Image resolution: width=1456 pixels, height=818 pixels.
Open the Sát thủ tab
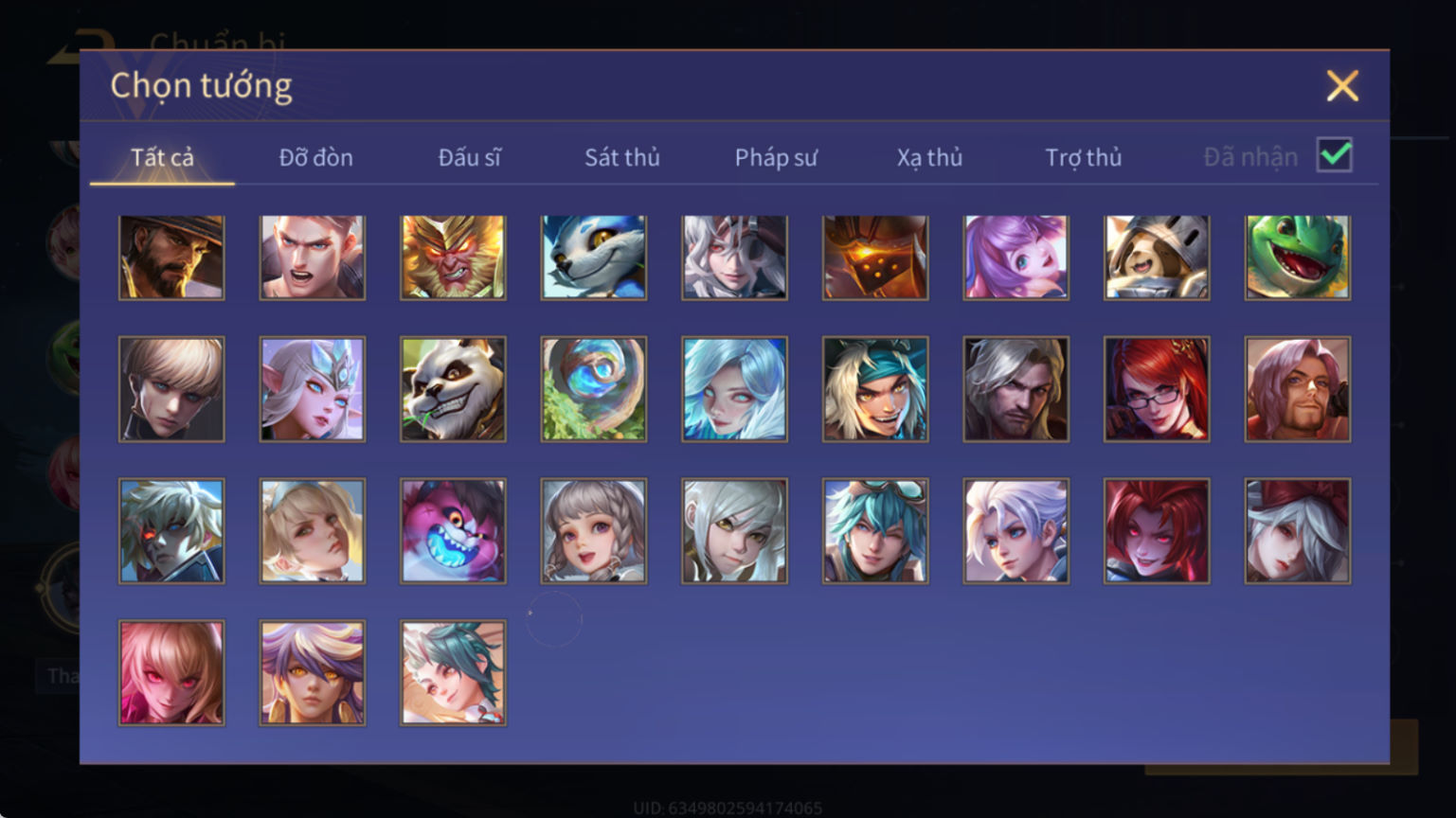[x=621, y=157]
